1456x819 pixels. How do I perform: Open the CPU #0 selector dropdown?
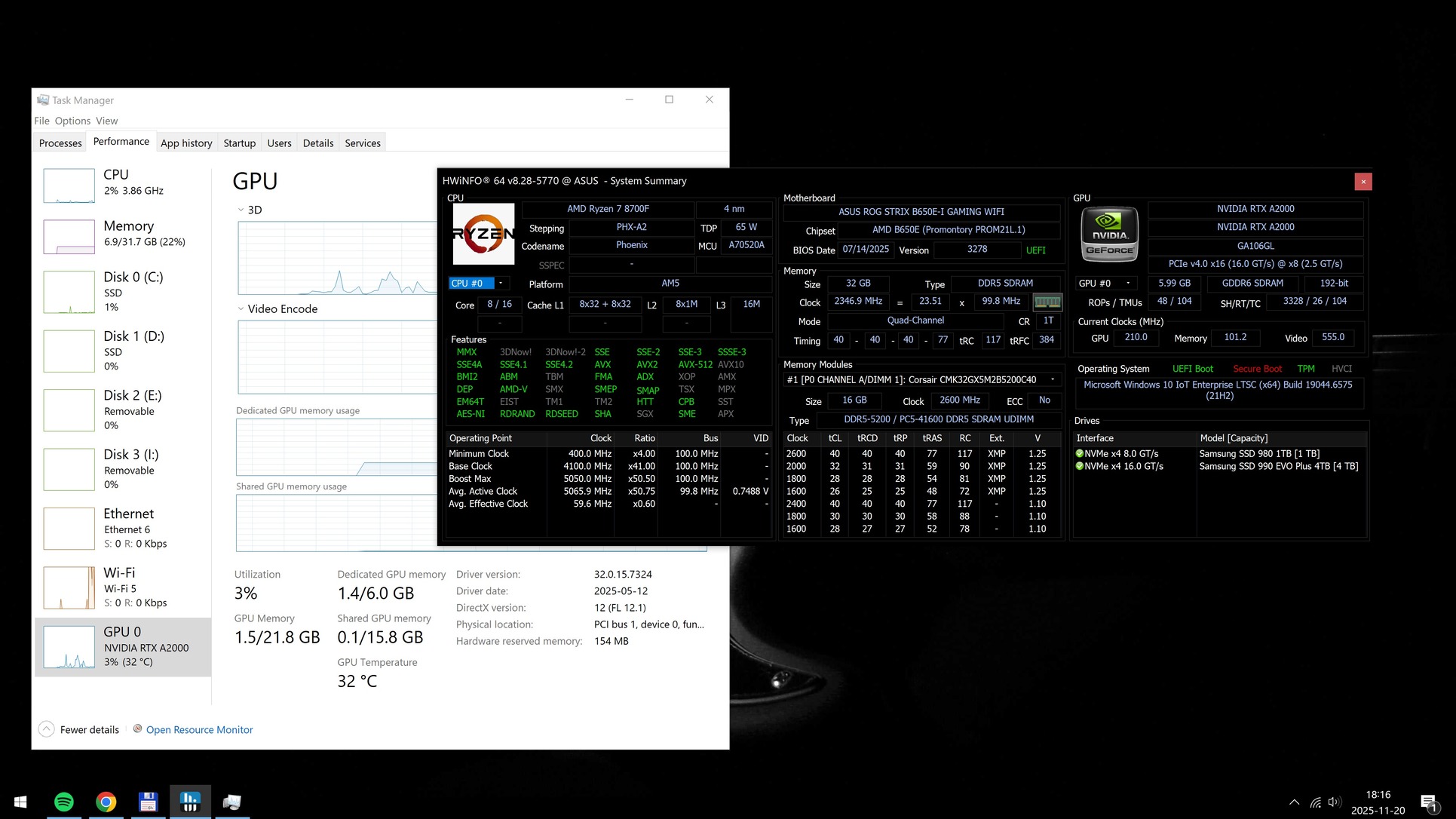[x=500, y=284]
